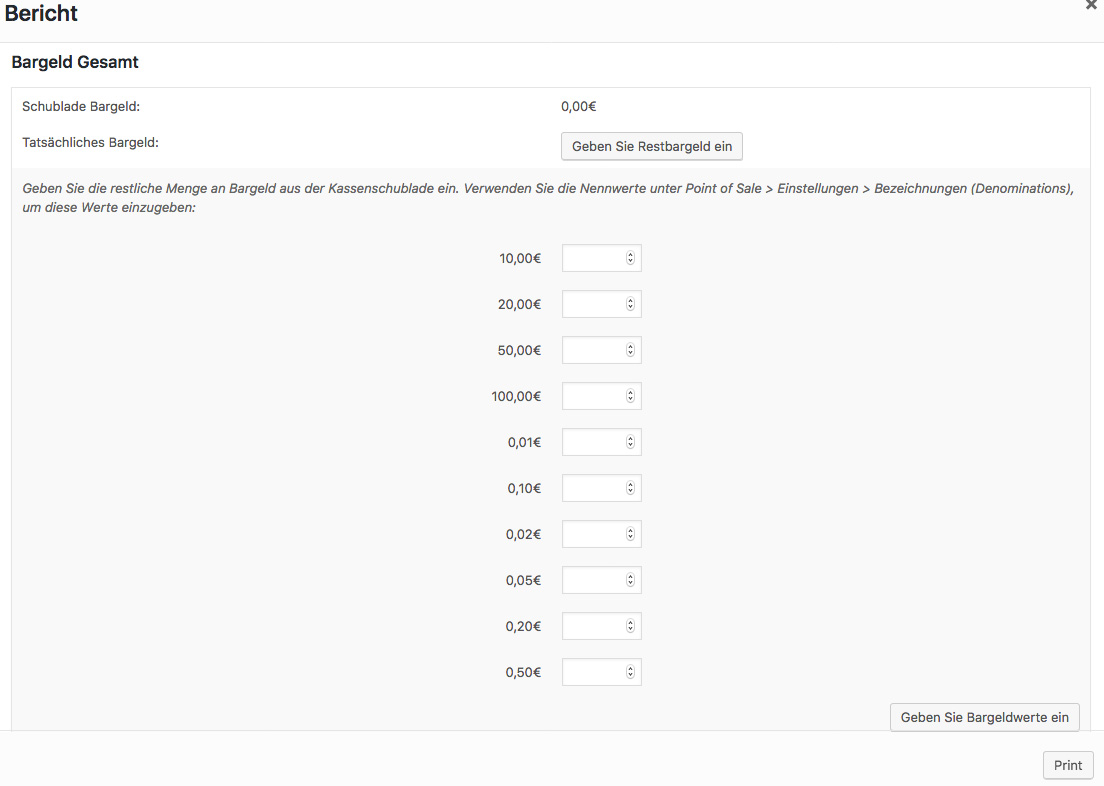
Task: Click the stepper arrows on 20,00€ field
Action: (x=630, y=304)
